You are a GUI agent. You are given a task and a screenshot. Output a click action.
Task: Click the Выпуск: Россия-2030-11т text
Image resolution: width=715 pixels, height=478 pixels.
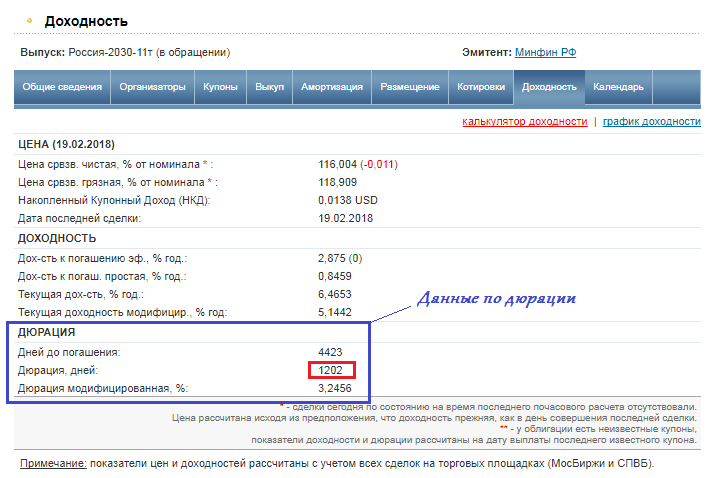pos(125,52)
